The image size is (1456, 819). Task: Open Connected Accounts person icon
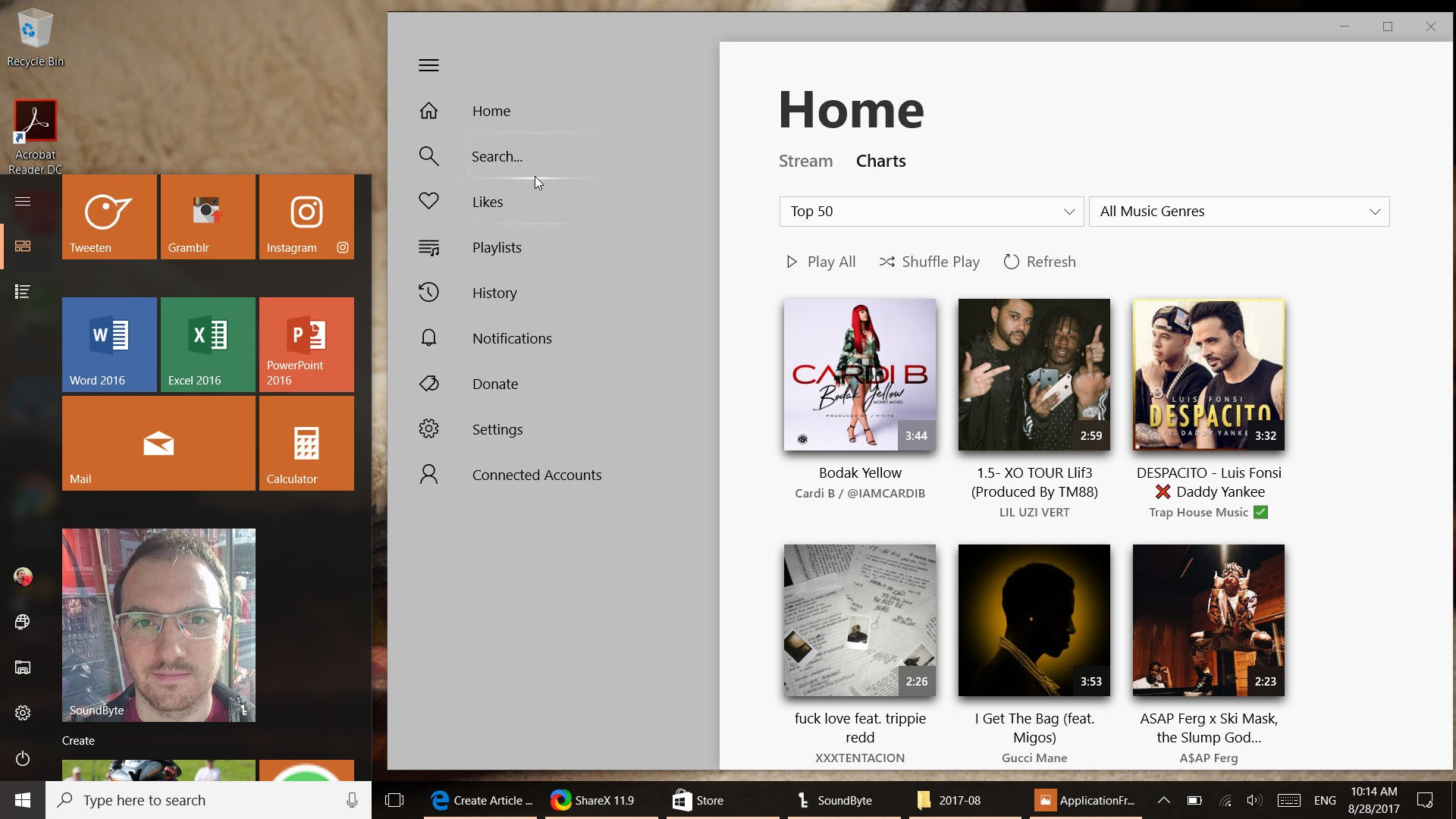(x=428, y=475)
